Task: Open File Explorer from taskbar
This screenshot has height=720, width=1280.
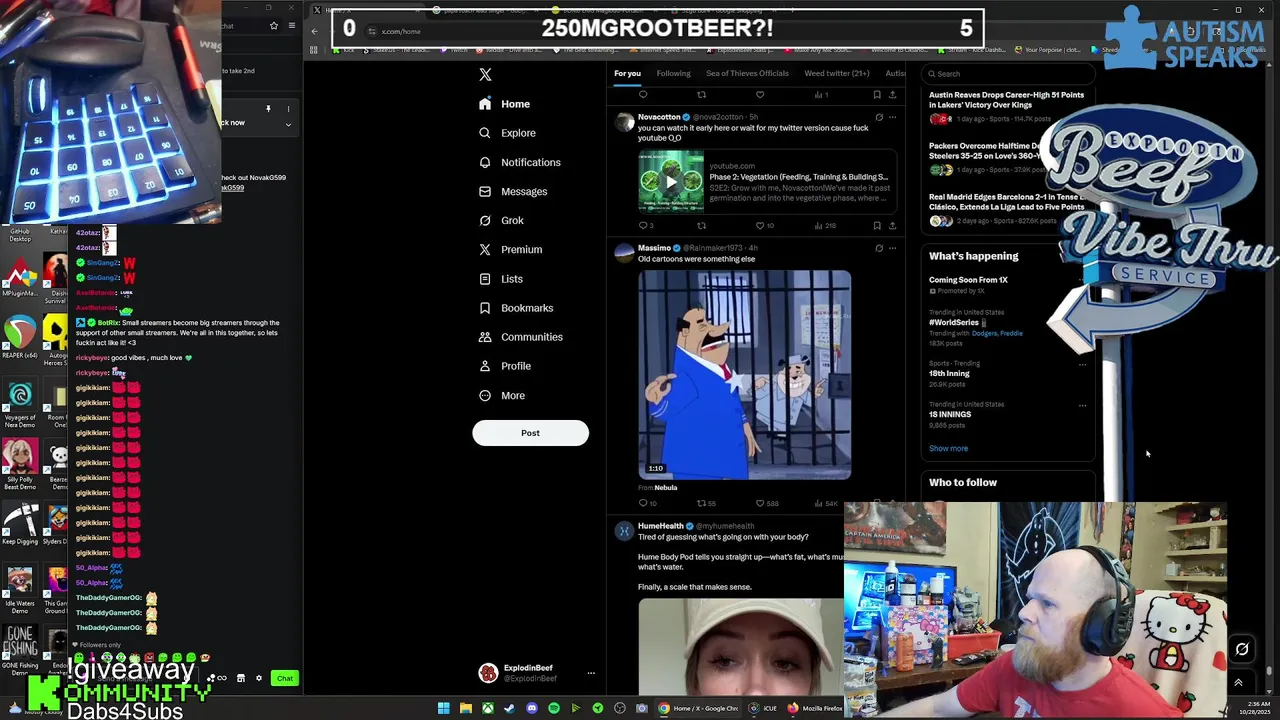Action: tap(465, 708)
